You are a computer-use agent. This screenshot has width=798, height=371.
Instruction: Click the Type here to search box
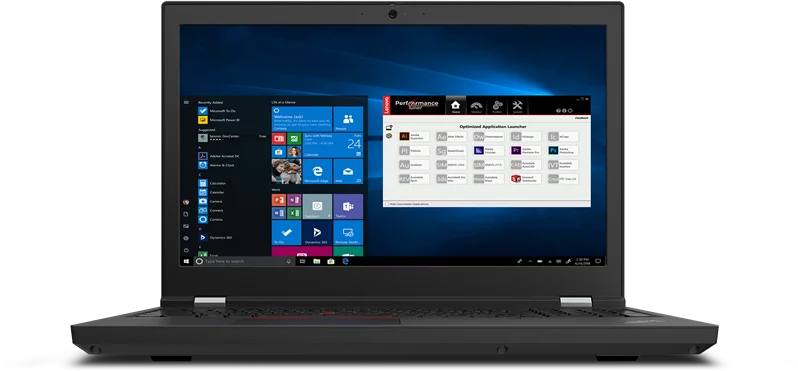point(244,261)
